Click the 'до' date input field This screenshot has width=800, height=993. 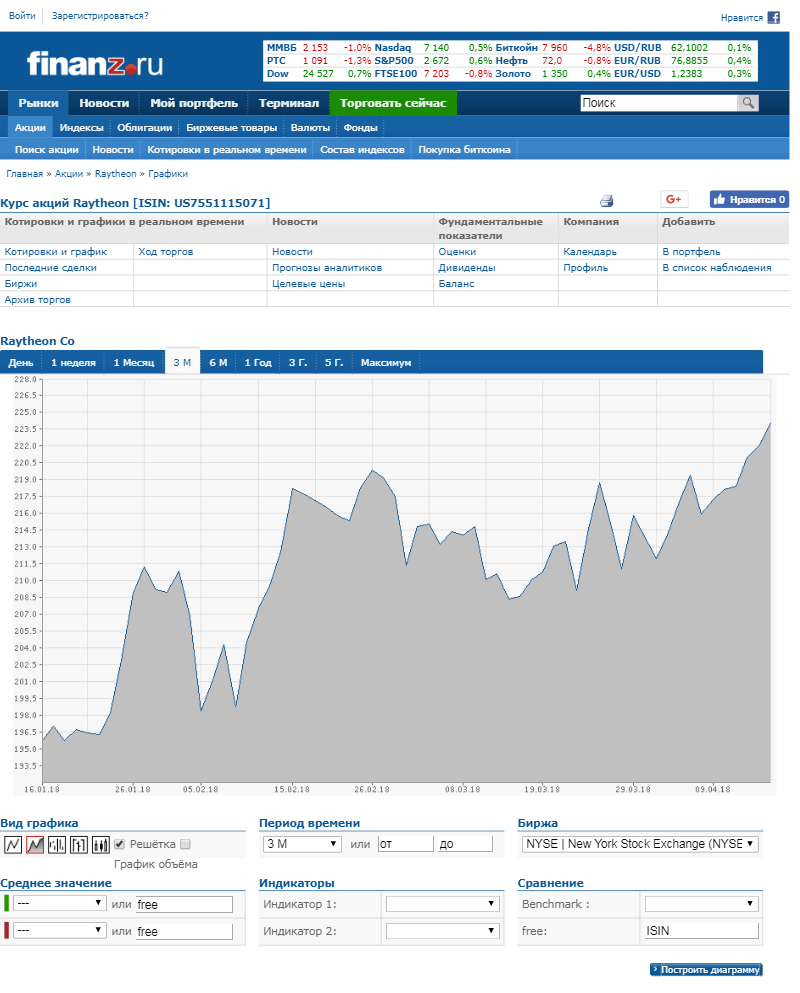(465, 844)
